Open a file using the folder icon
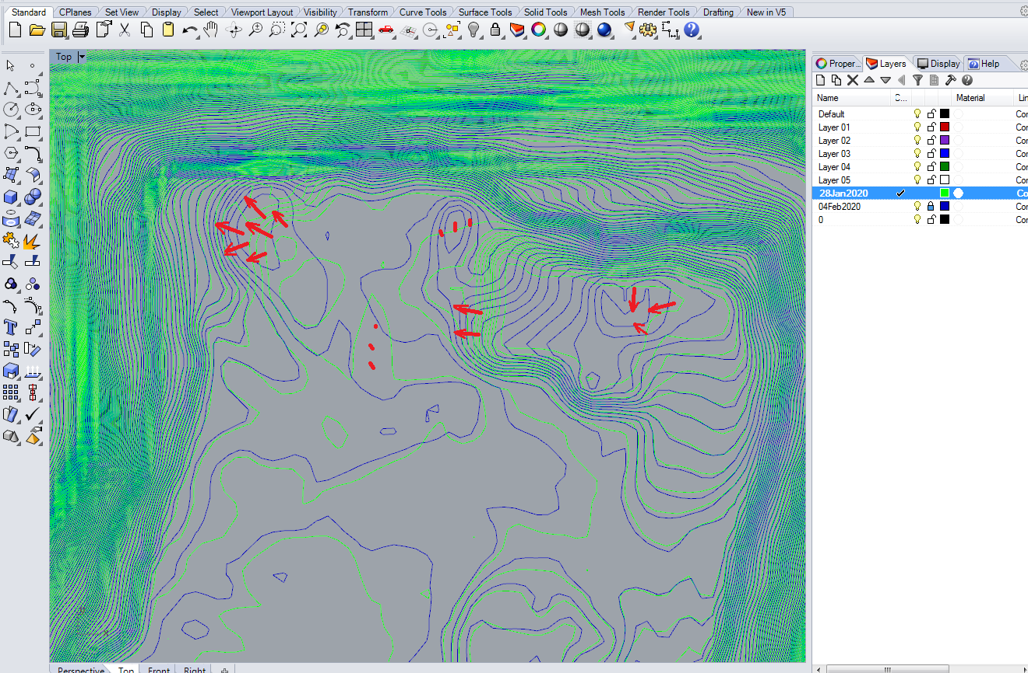 37,30
